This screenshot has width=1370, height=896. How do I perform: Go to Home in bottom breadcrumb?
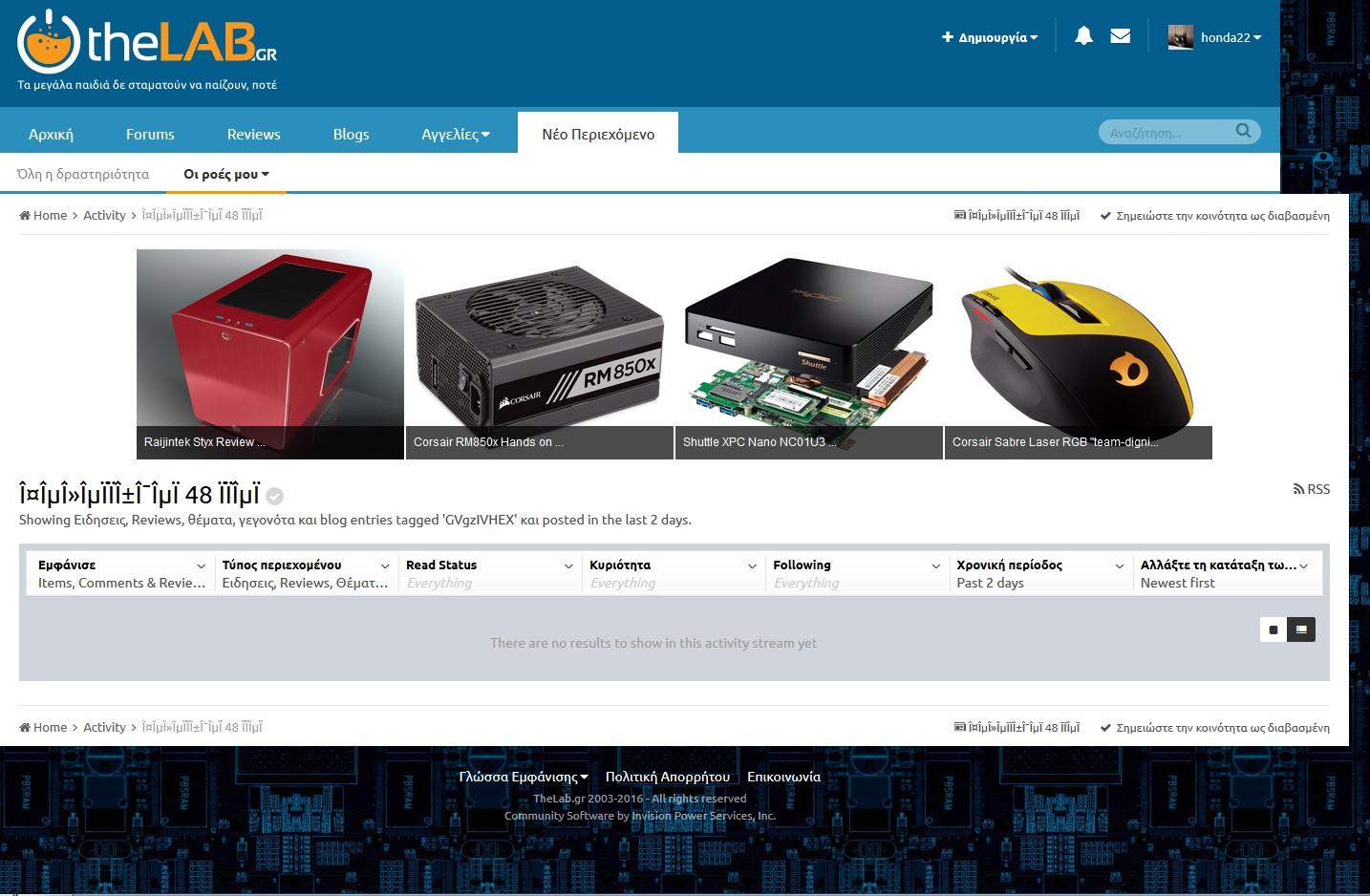[44, 728]
